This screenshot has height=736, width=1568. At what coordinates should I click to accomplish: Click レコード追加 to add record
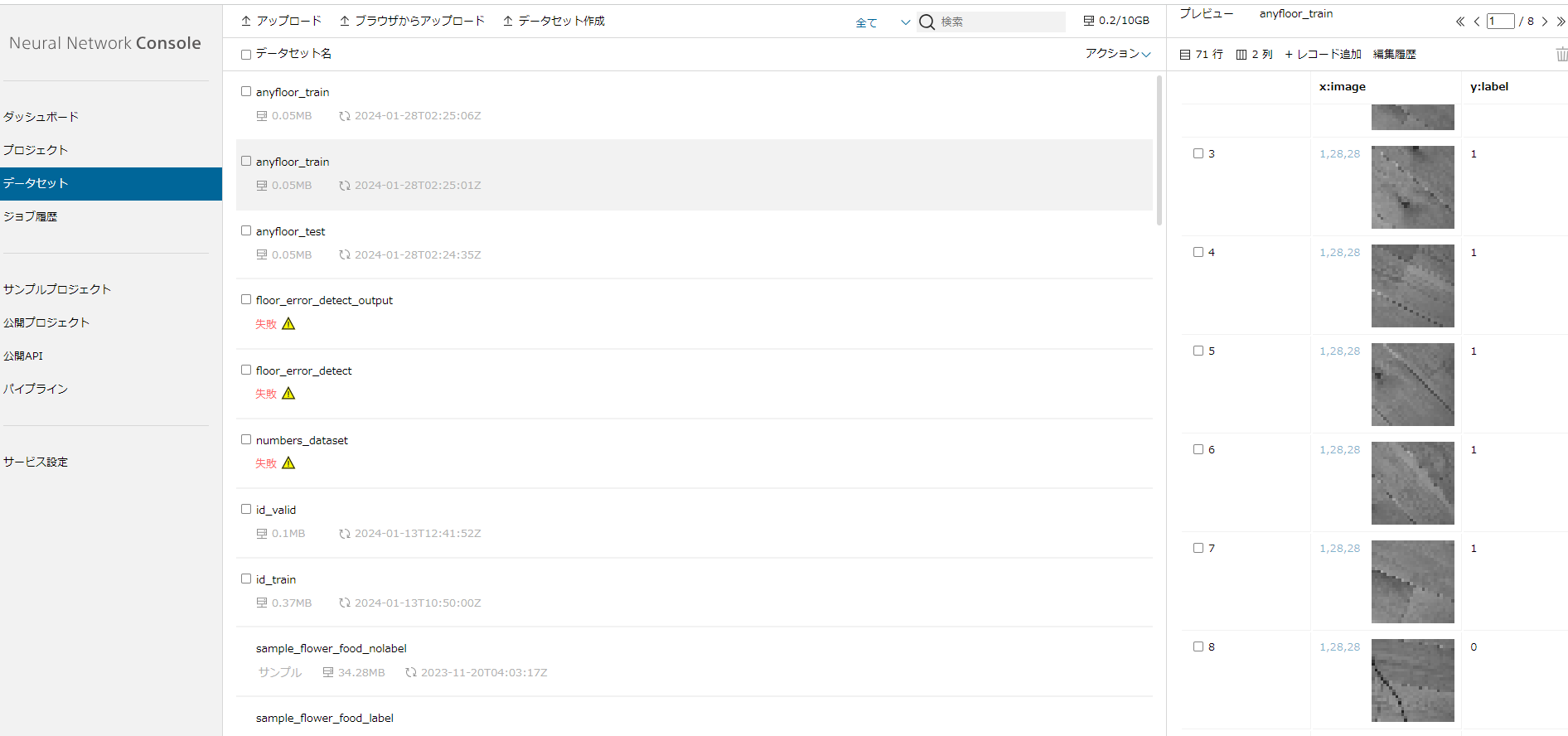pyautogui.click(x=1323, y=55)
